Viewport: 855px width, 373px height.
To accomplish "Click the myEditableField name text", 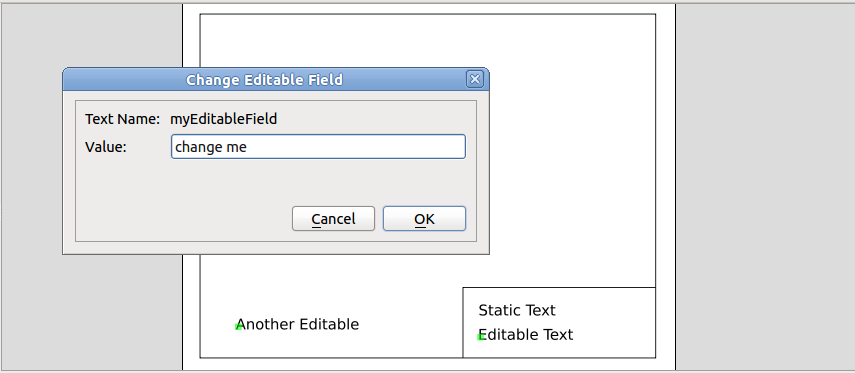I will point(224,119).
